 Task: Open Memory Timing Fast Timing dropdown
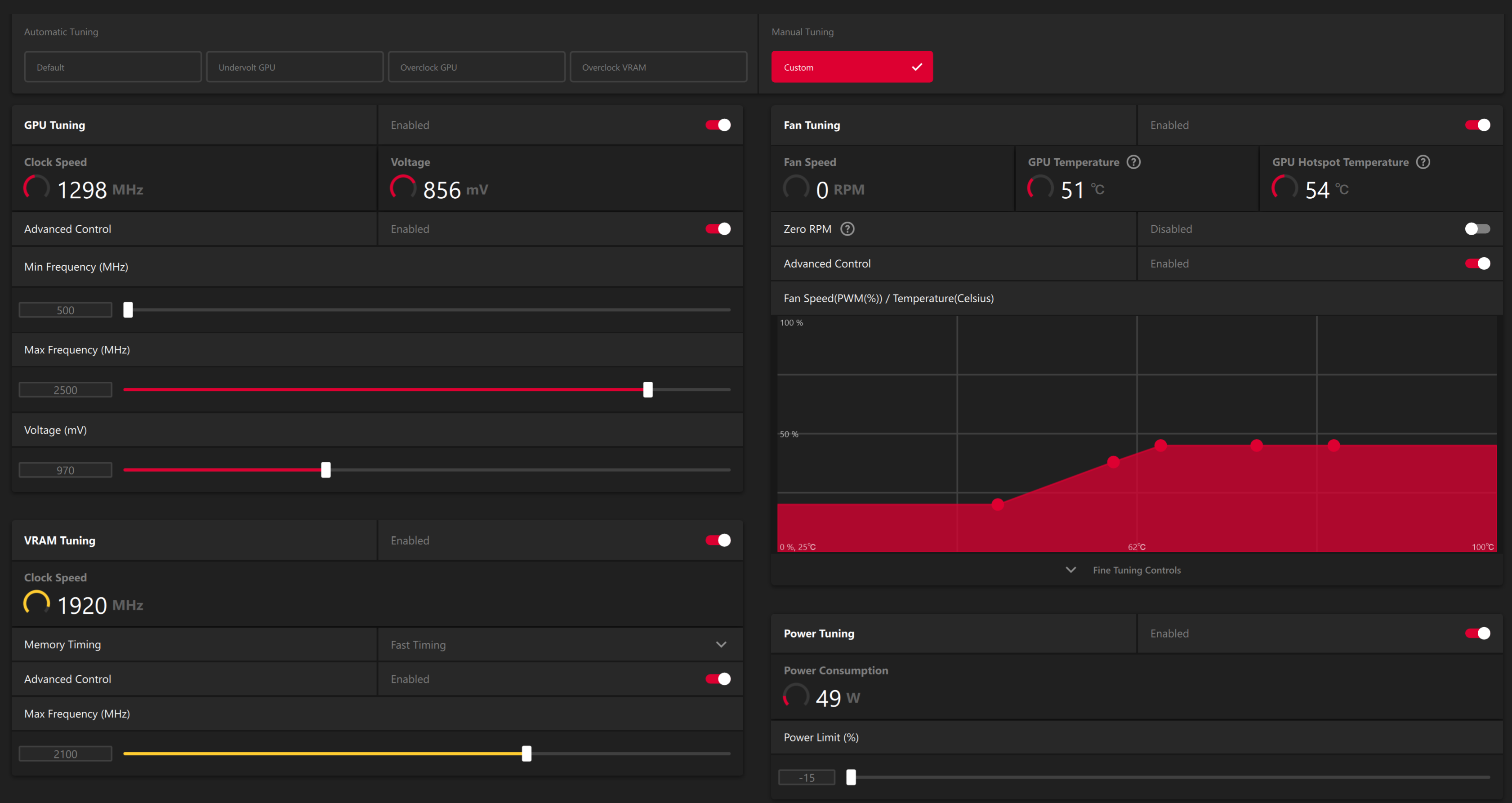tap(561, 645)
